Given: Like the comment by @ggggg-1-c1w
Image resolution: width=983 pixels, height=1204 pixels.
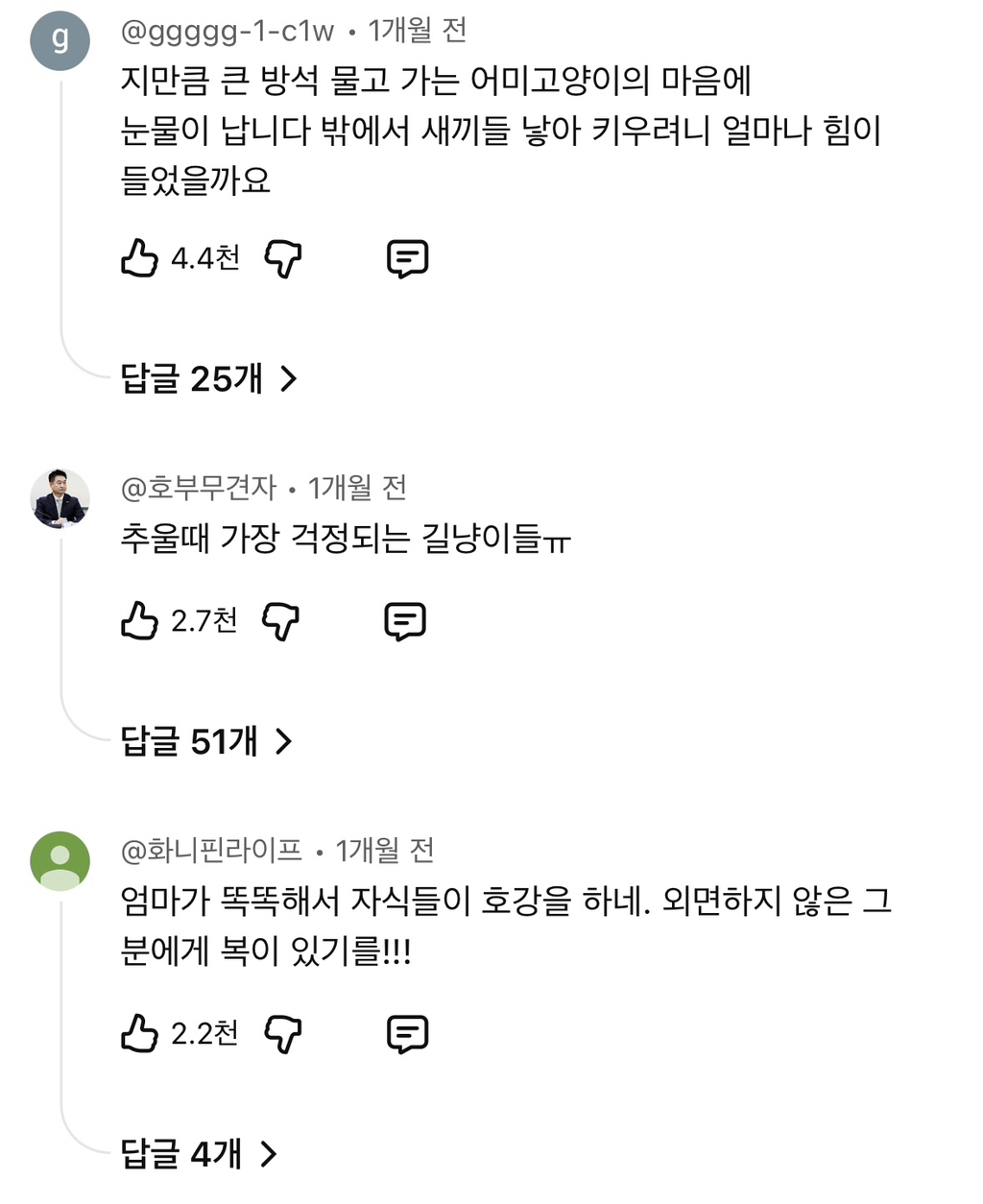Looking at the screenshot, I should point(139,258).
